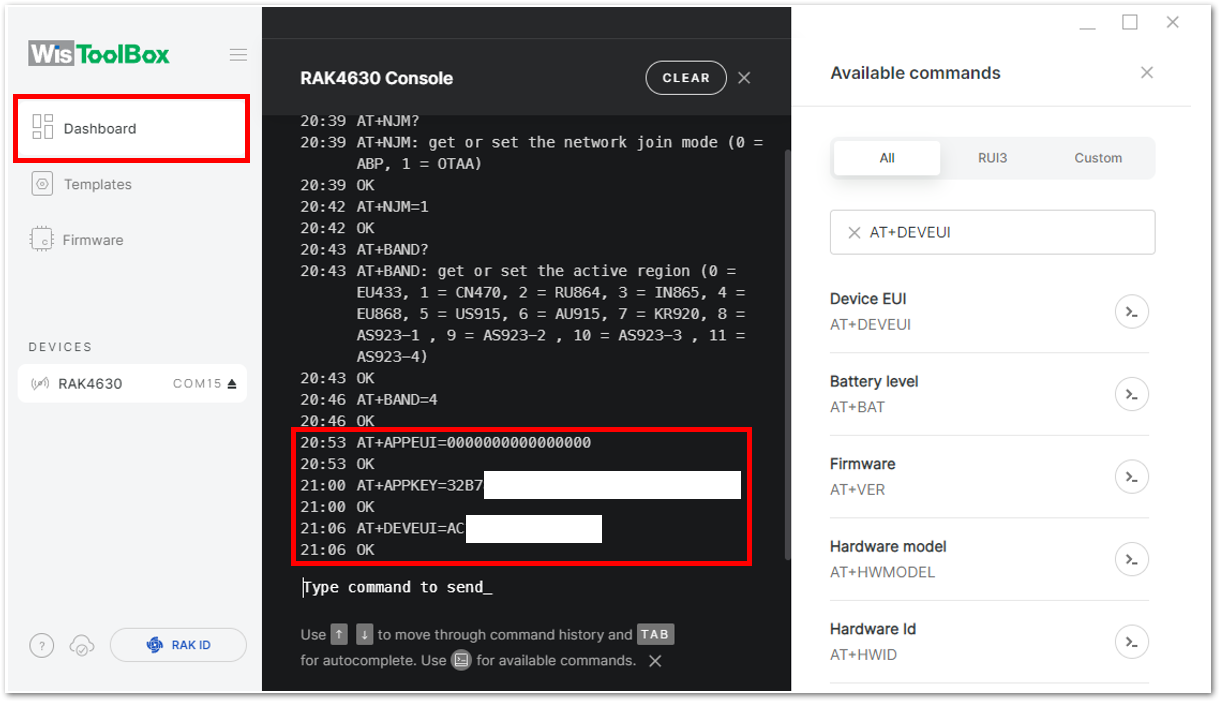Viewport: 1220px width, 702px height.
Task: Eject the RAK4630 device with the eject icon
Action: coord(232,383)
